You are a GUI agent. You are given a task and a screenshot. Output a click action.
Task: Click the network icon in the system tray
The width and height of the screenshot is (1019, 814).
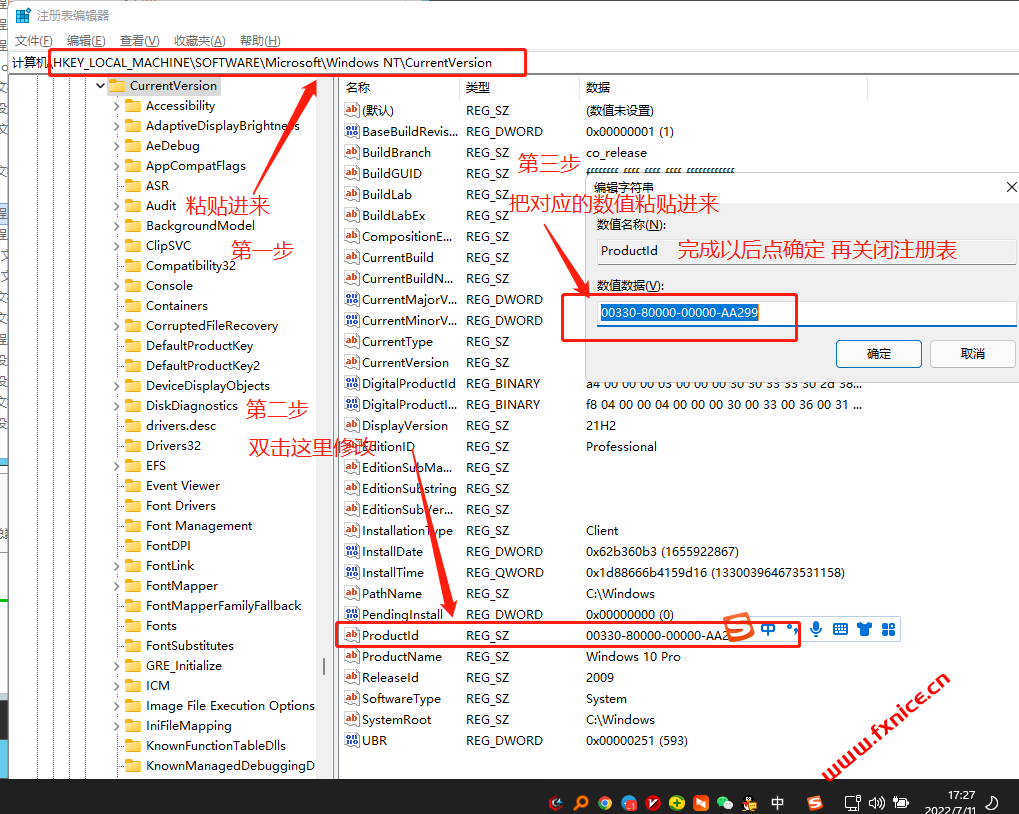click(853, 803)
